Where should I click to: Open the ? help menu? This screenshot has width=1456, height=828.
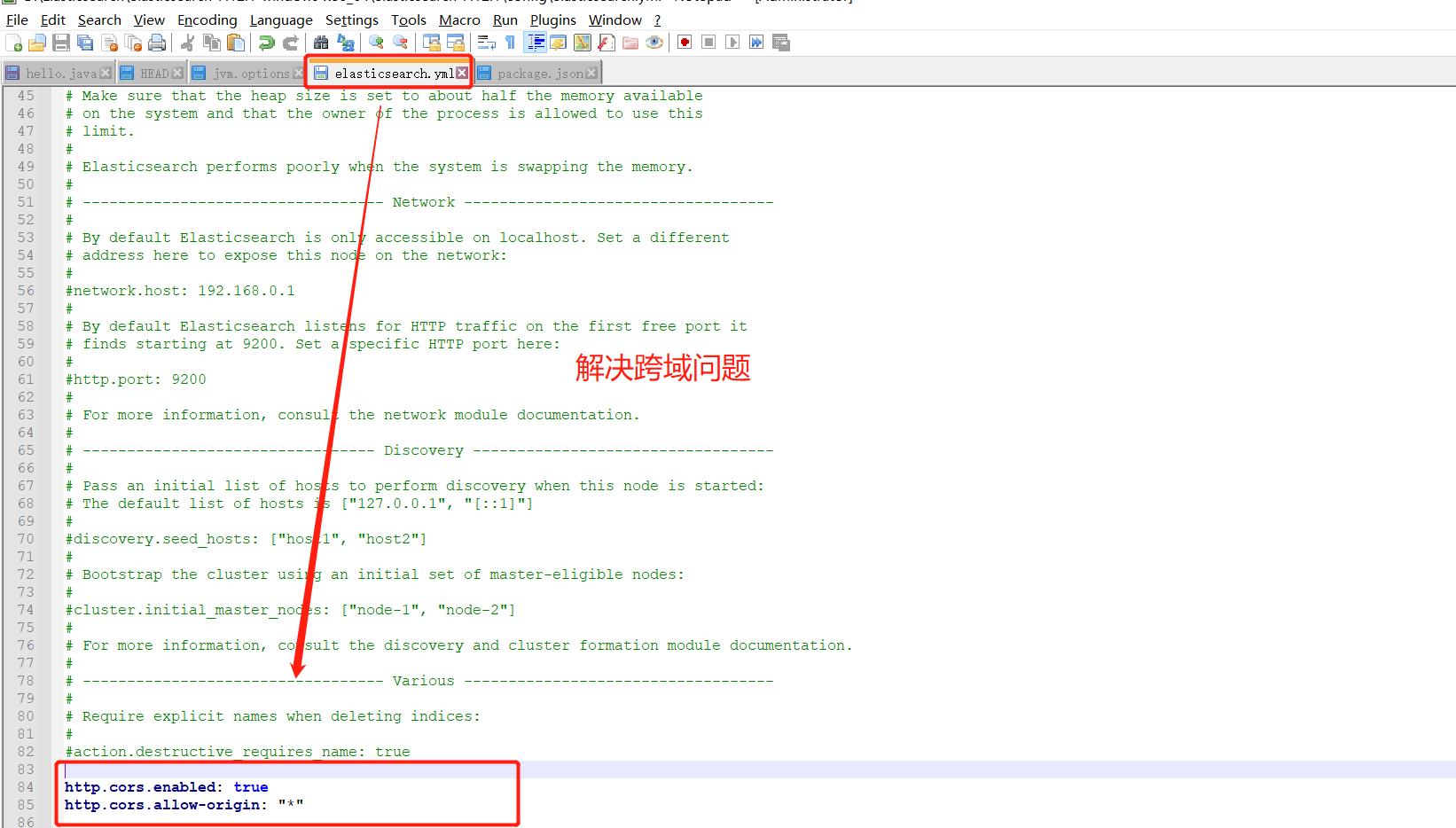pos(657,20)
